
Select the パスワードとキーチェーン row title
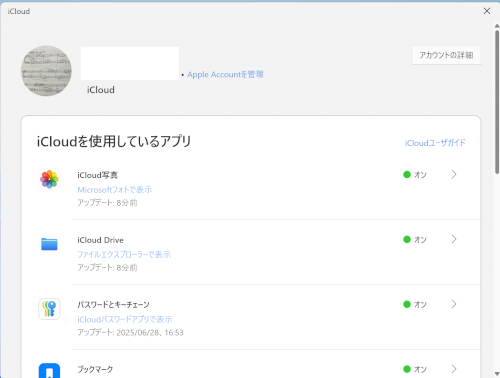click(113, 305)
